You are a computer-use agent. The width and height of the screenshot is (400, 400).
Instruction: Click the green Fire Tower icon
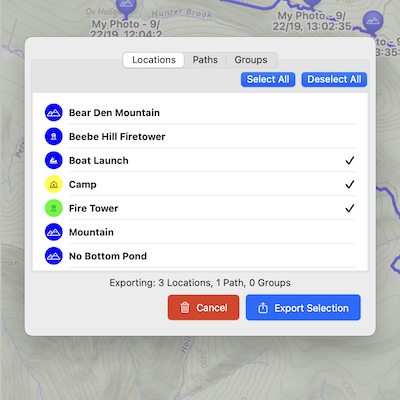click(54, 208)
